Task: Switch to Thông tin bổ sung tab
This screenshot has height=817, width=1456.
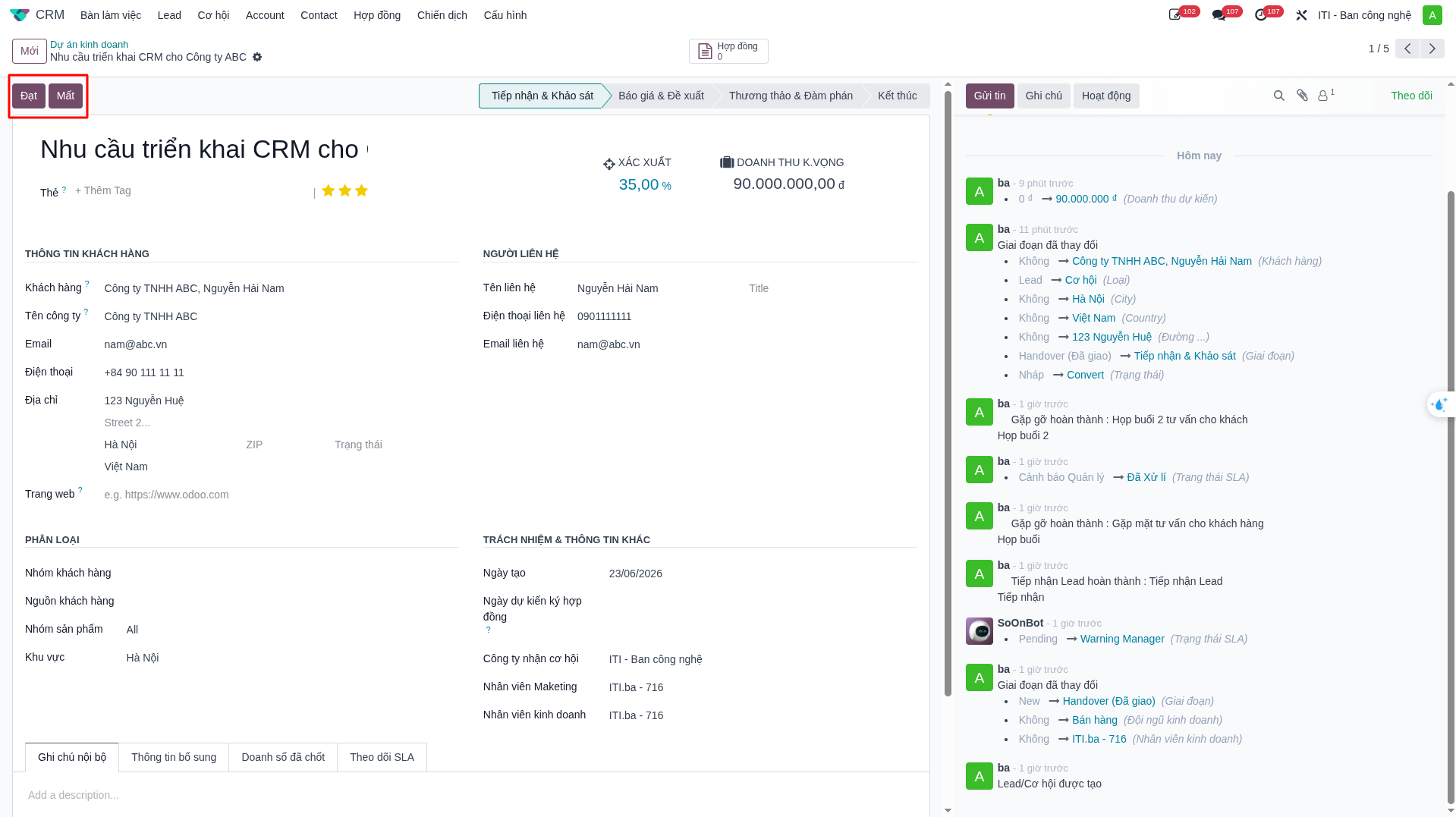Action: (174, 757)
